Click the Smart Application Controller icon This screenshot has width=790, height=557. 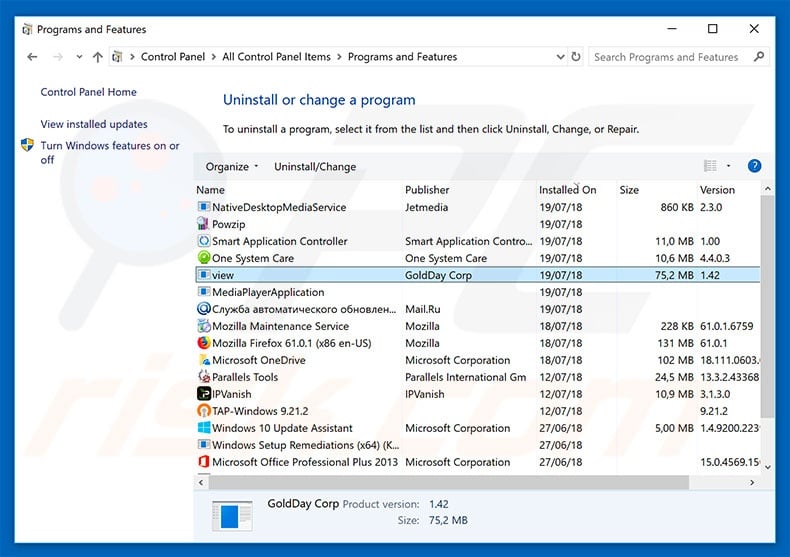[204, 241]
